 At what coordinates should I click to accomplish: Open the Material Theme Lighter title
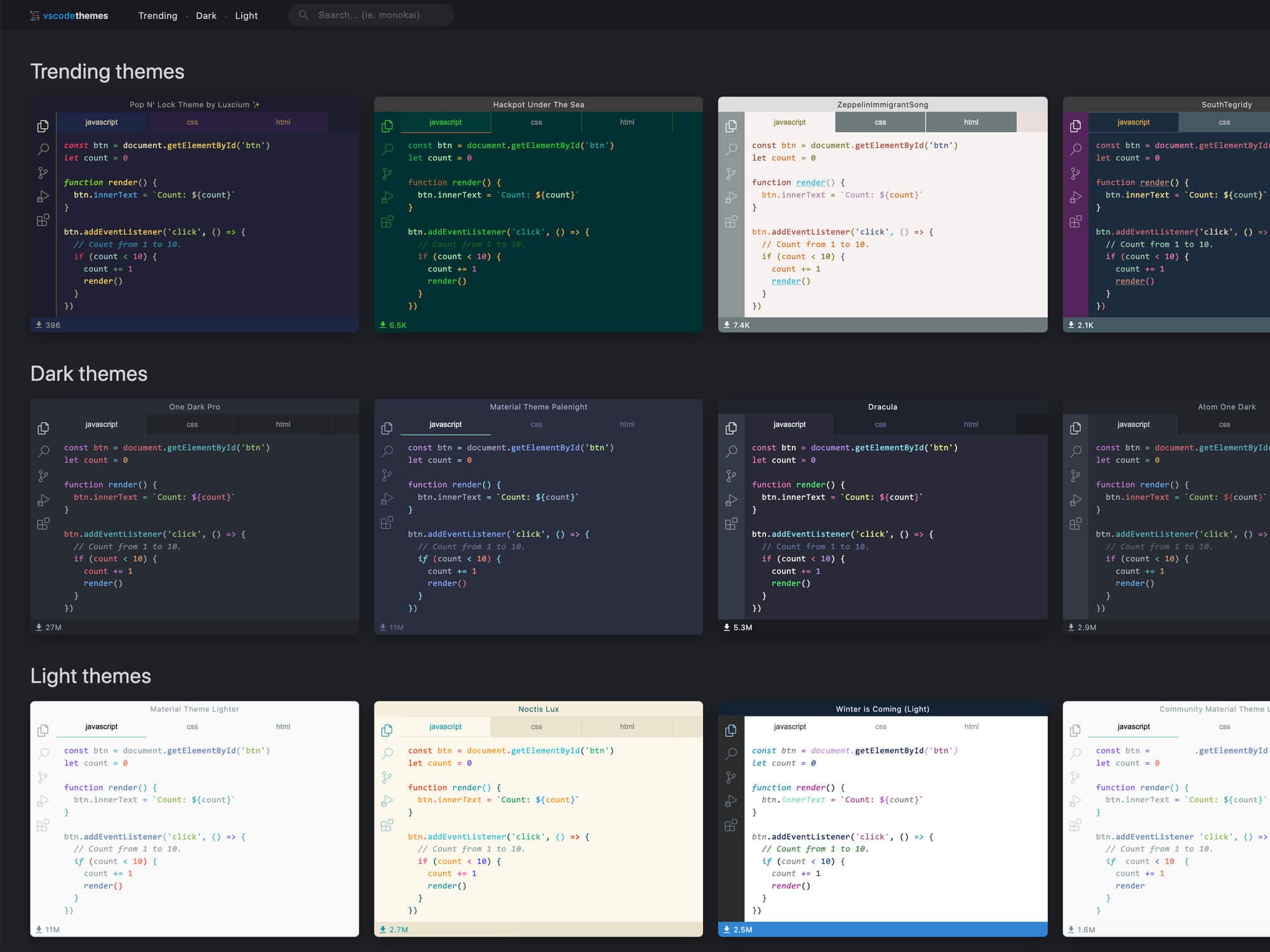(x=194, y=709)
